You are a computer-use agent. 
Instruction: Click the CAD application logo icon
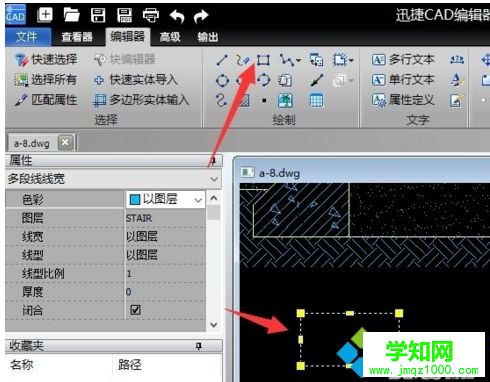pyautogui.click(x=15, y=15)
